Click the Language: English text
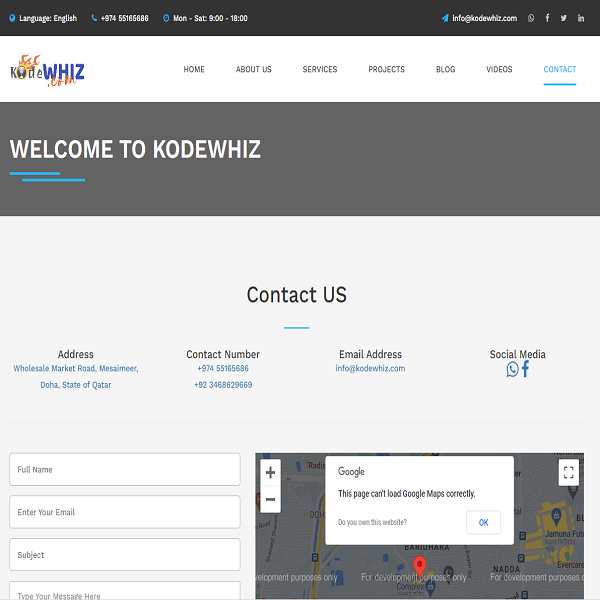The image size is (600, 600). pos(48,18)
